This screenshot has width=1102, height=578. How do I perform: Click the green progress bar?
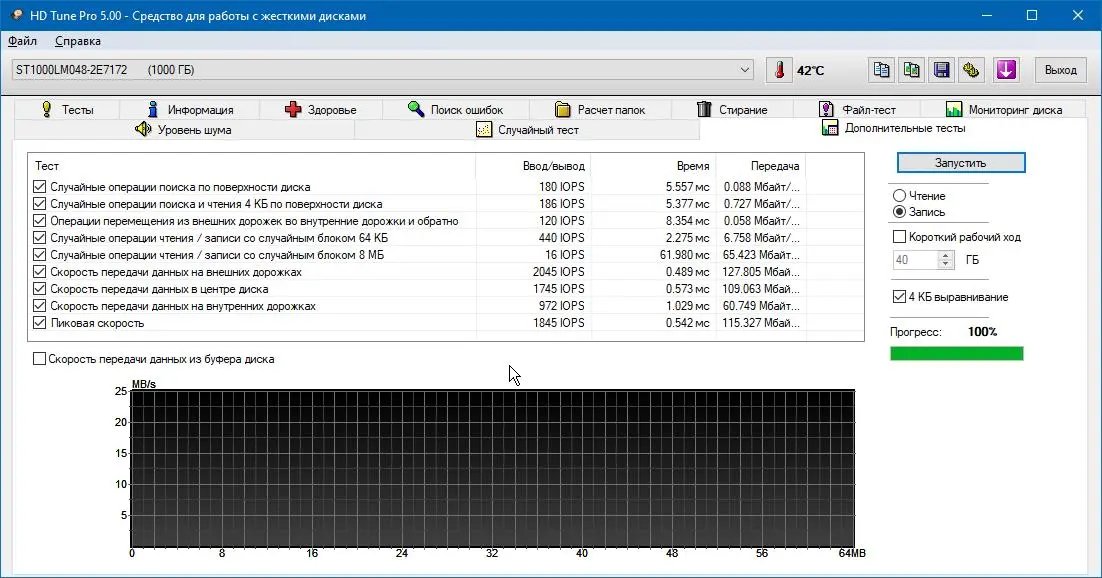[x=957, y=353]
